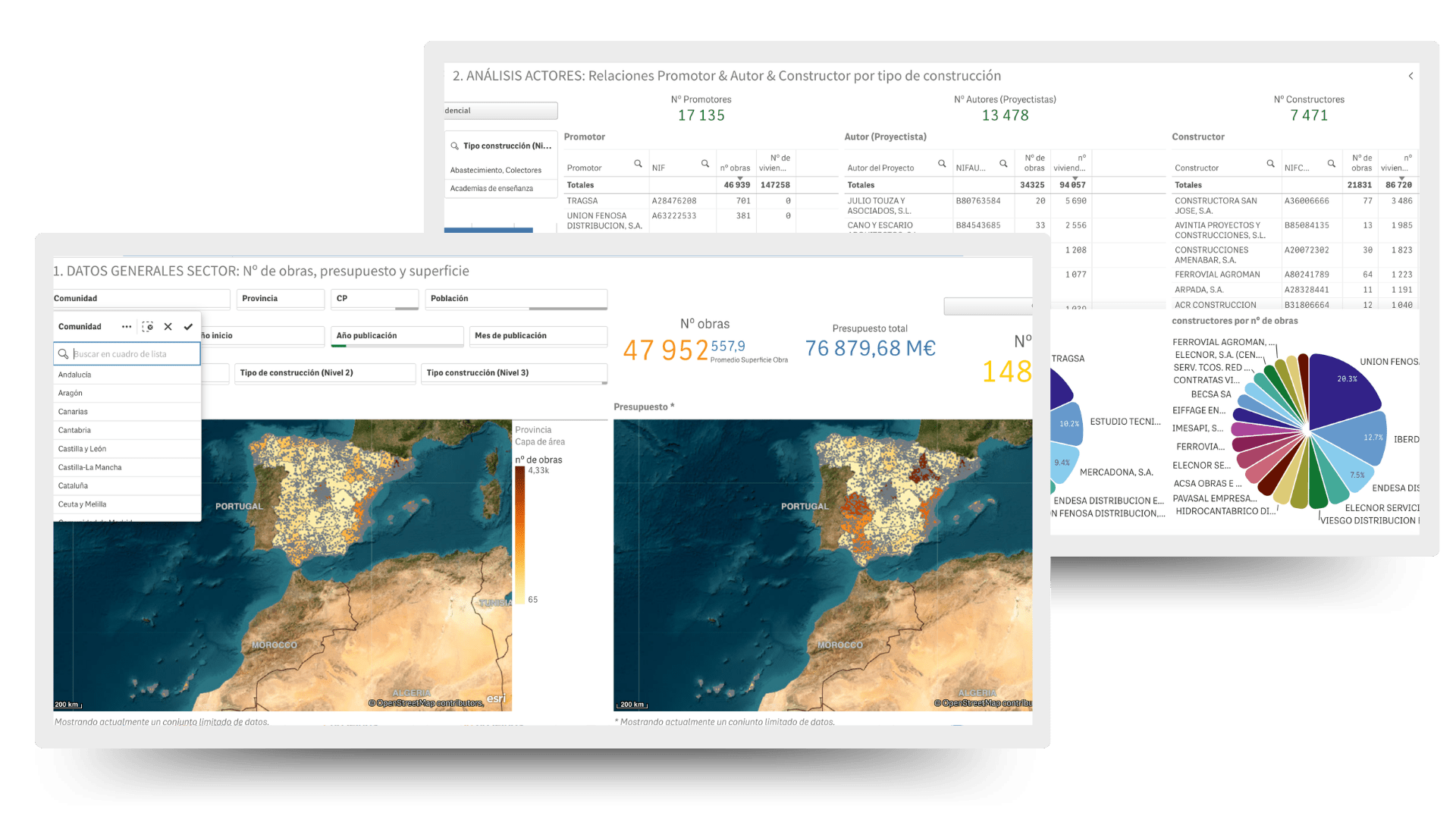Click CONSTRUCTORA SAN JOSE, S.A. row
The image size is (1456, 819).
pyautogui.click(x=1294, y=206)
